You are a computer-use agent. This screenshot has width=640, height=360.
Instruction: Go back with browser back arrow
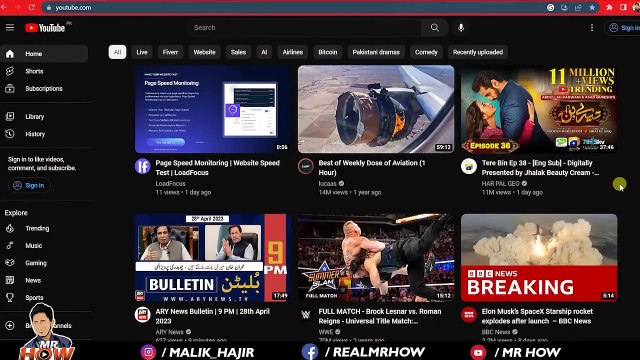(4, 7)
